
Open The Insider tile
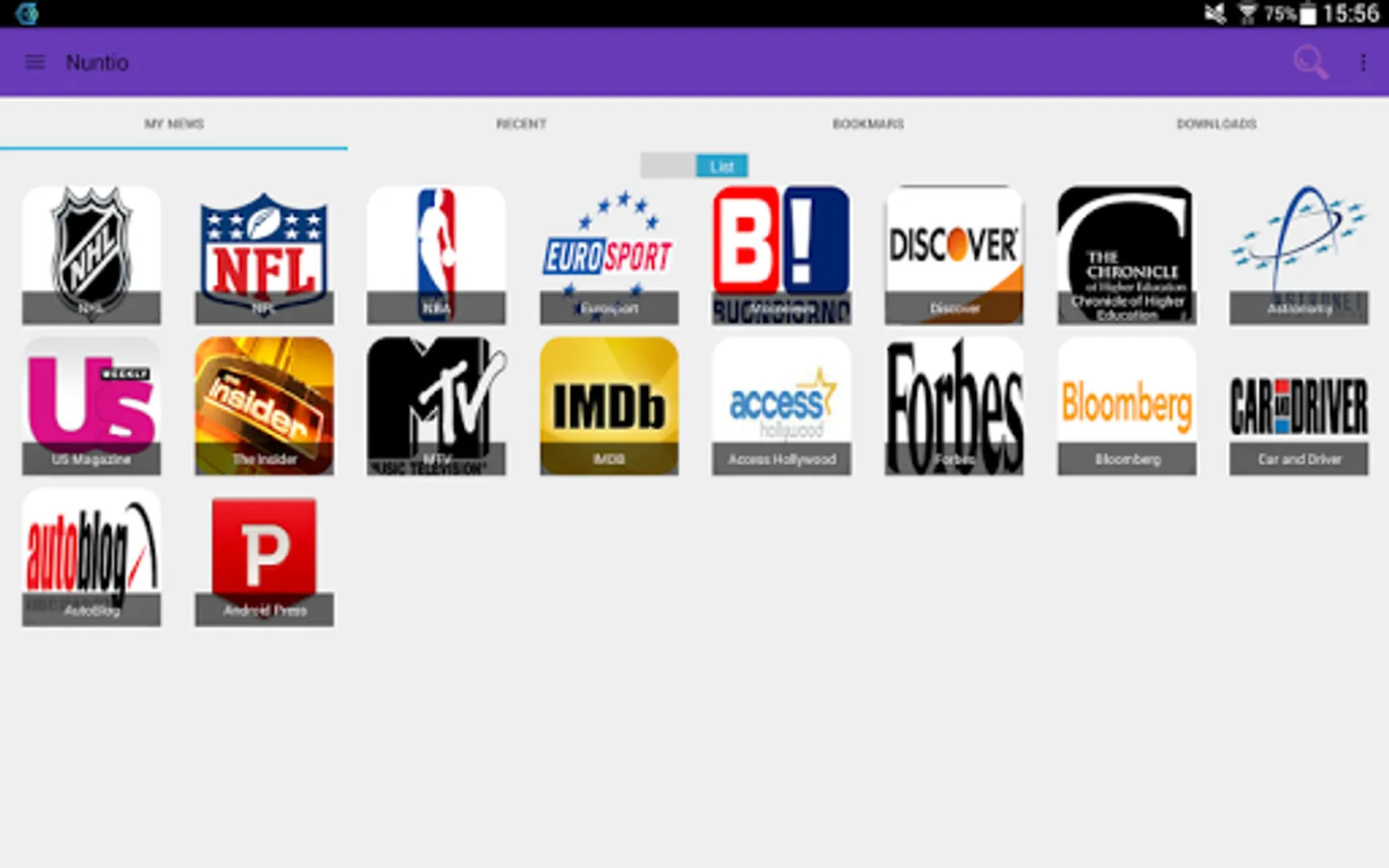coord(264,406)
